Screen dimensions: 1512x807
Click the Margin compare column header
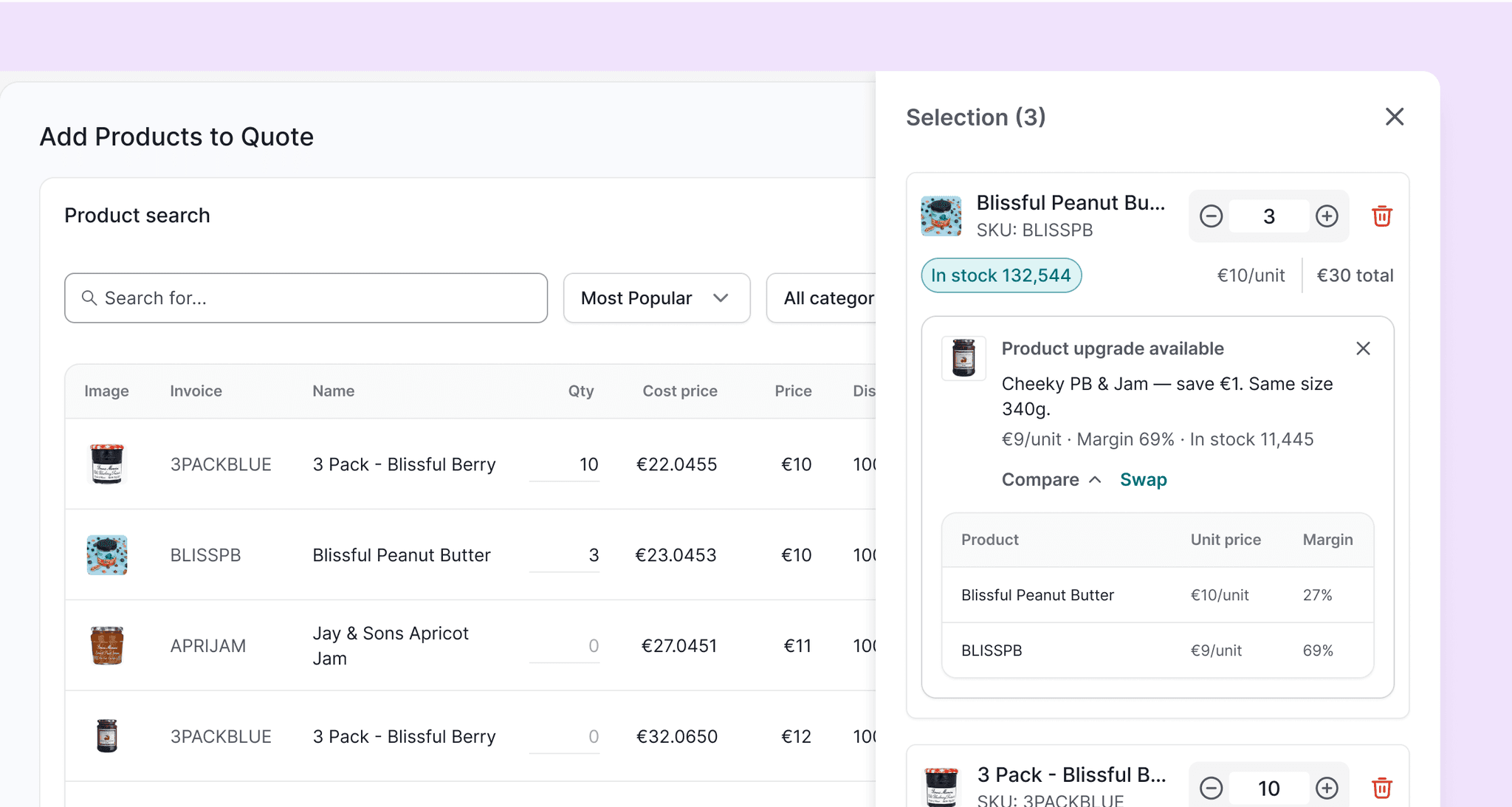[x=1327, y=540]
